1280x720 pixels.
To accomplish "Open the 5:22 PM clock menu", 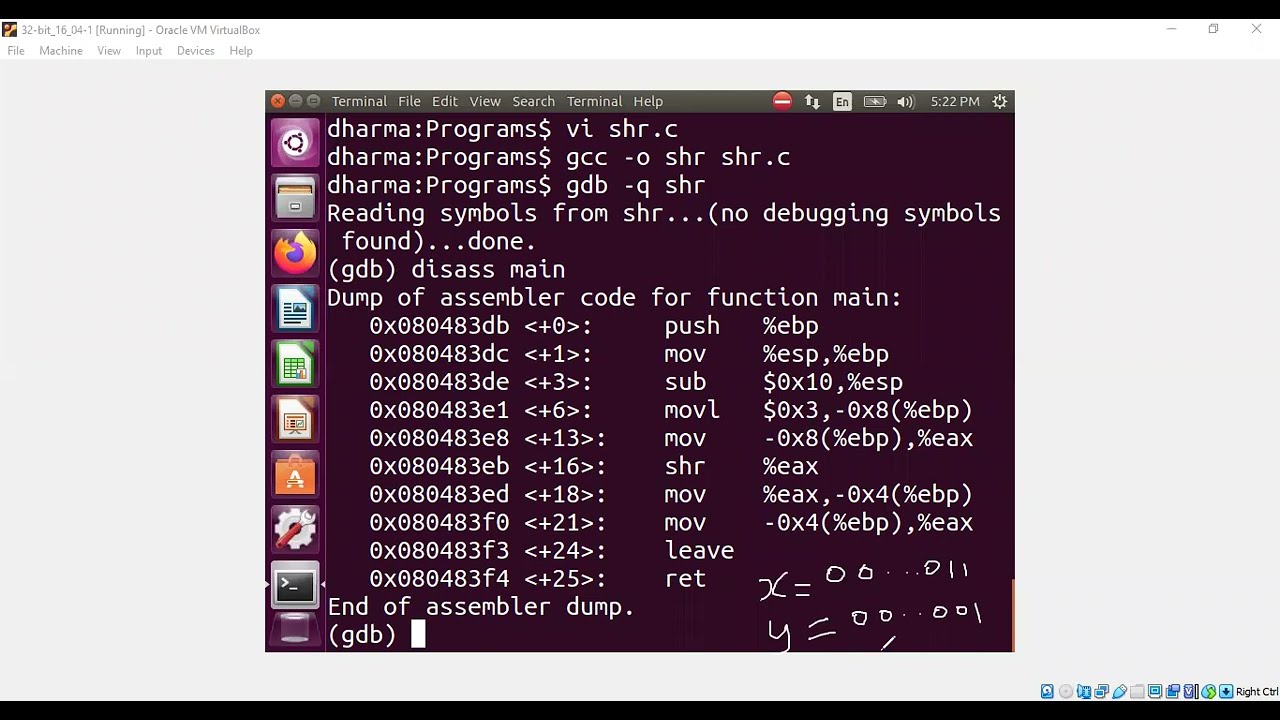I will pos(955,101).
